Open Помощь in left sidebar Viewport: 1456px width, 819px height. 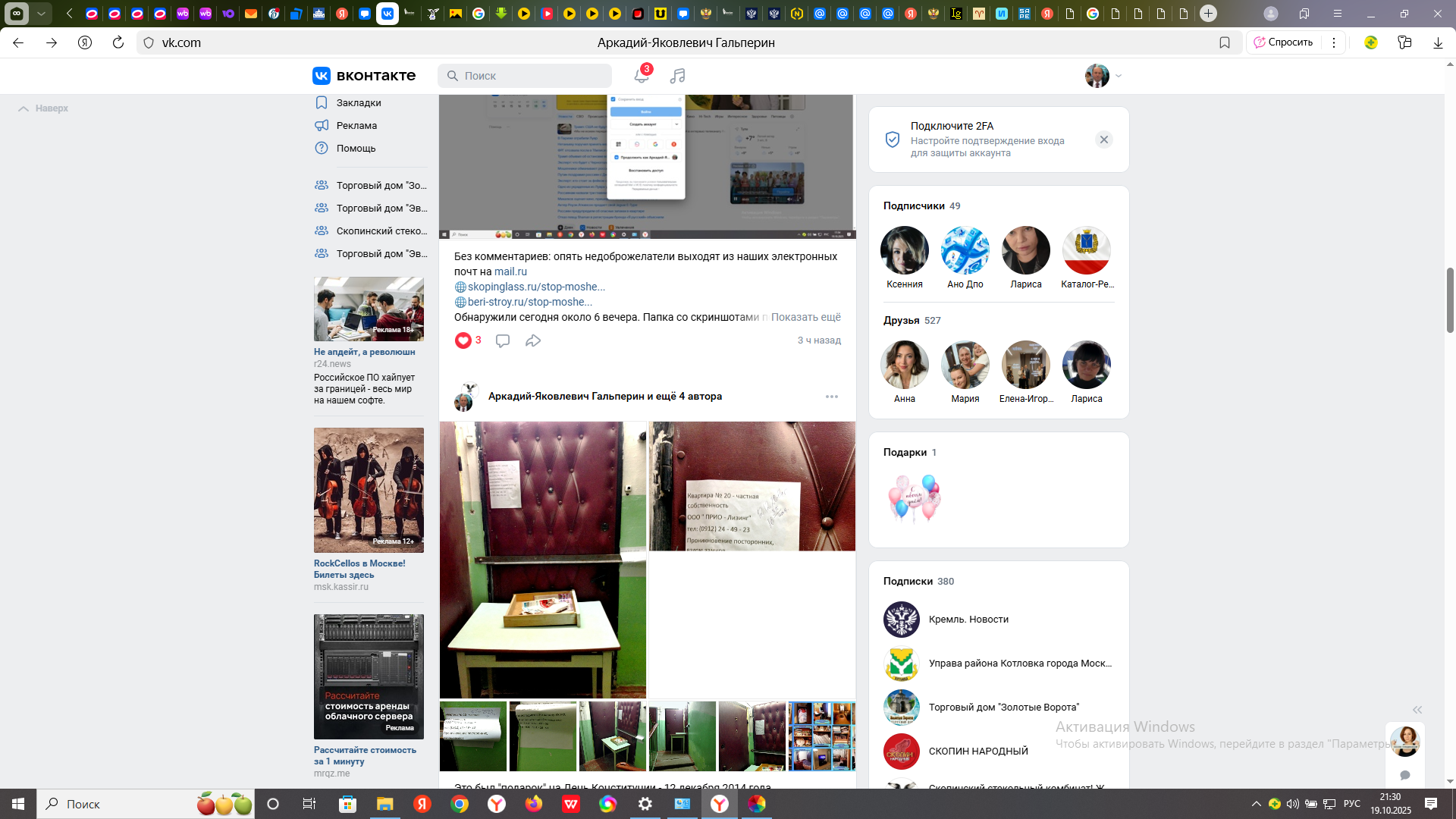pyautogui.click(x=356, y=148)
